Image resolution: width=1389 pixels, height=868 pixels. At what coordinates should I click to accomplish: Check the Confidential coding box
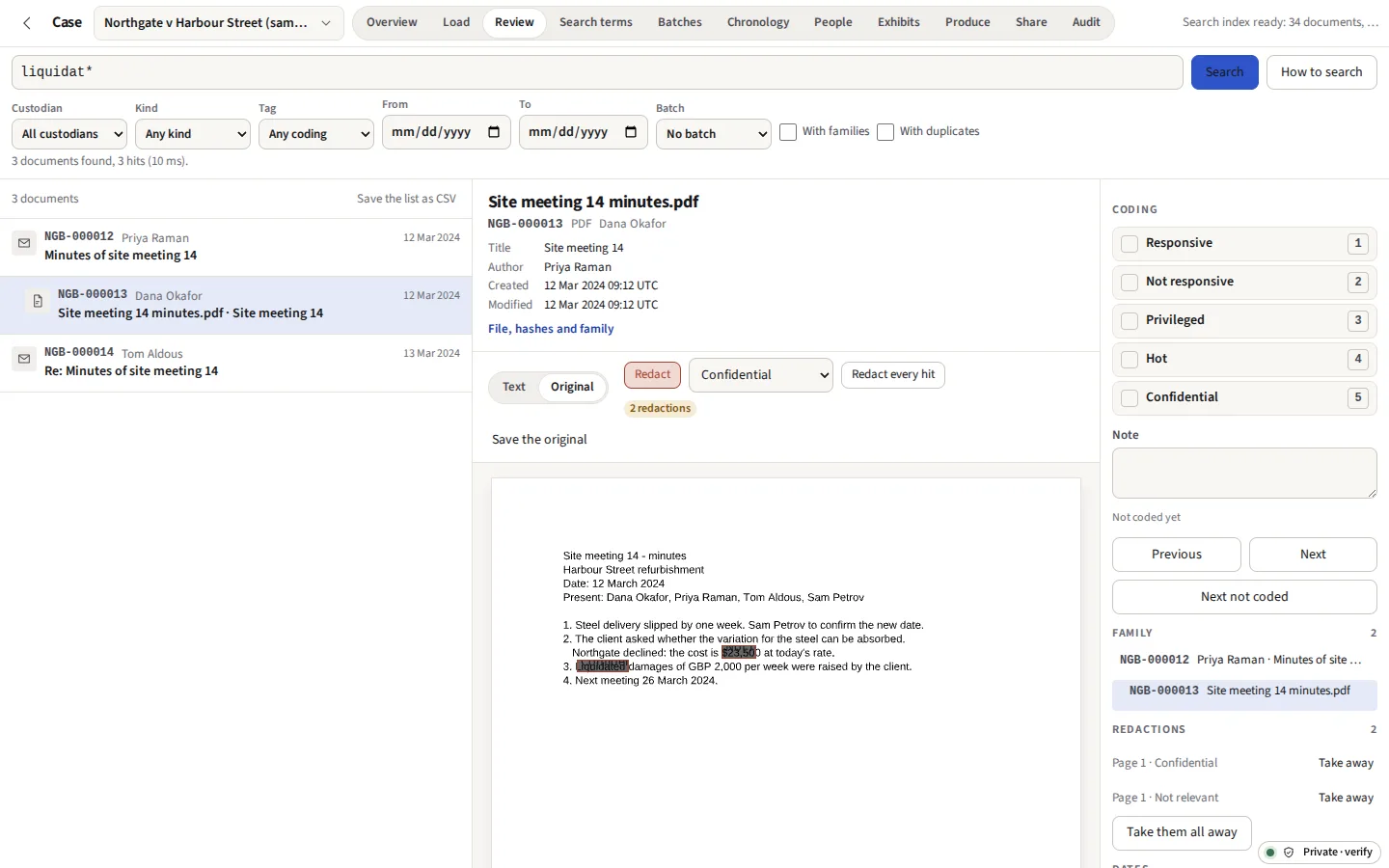[x=1130, y=397]
